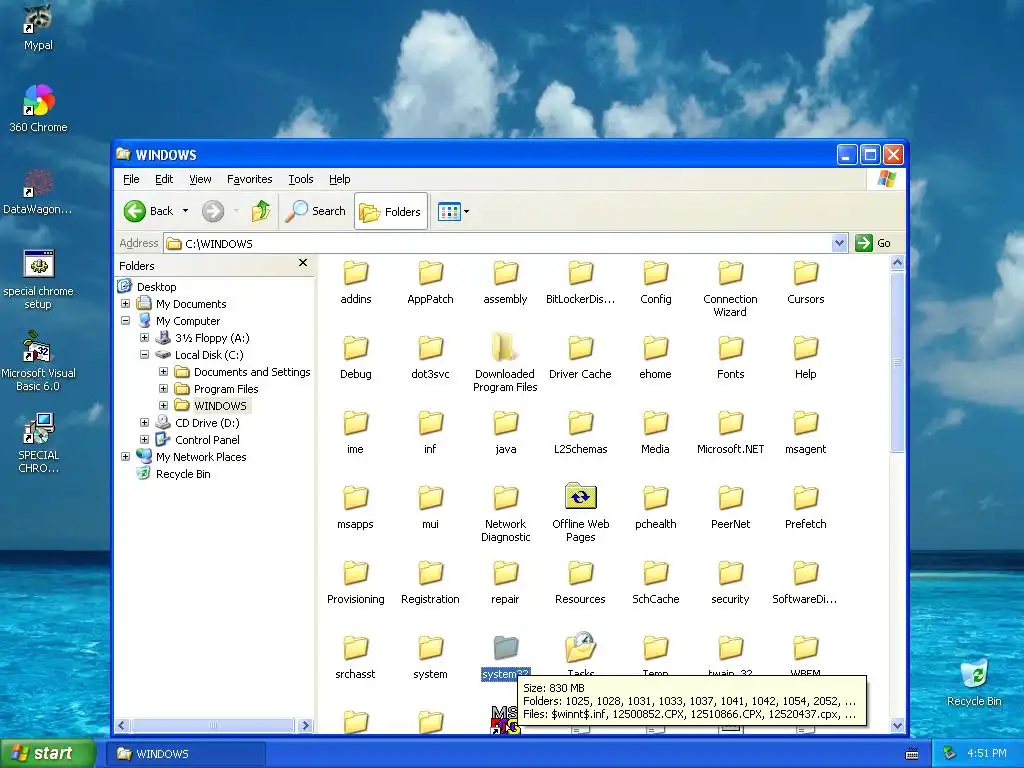Open the Help menu
Viewport: 1024px width, 768px height.
pyautogui.click(x=339, y=179)
